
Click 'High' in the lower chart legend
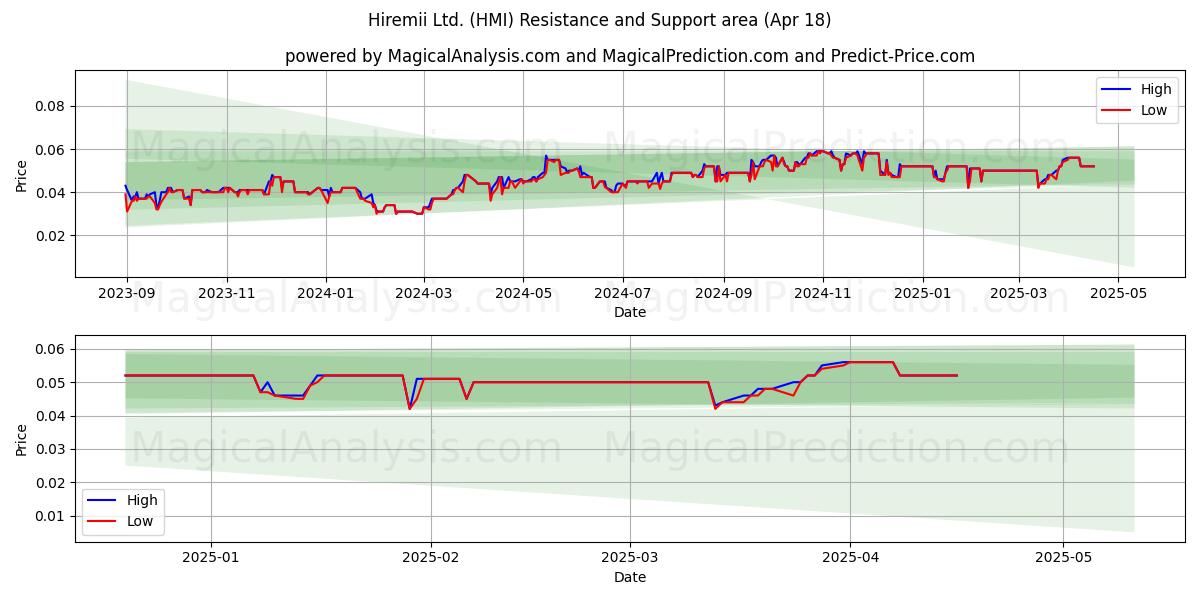[x=142, y=500]
